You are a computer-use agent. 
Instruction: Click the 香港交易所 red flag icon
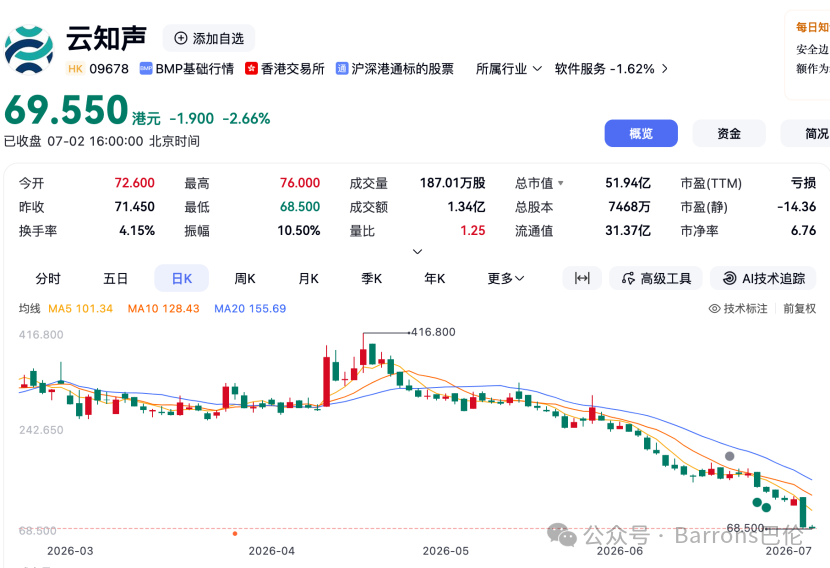pyautogui.click(x=251, y=69)
